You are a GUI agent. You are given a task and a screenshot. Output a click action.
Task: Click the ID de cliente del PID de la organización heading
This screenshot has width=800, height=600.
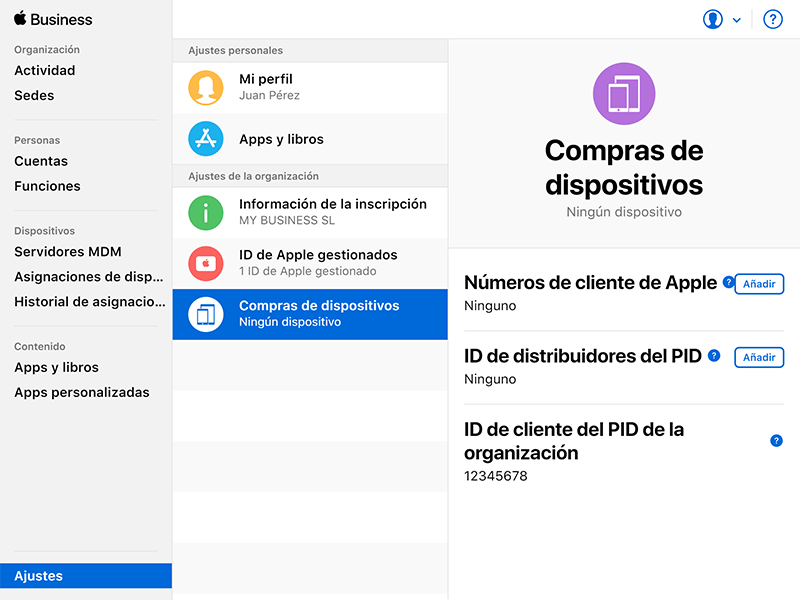[574, 441]
